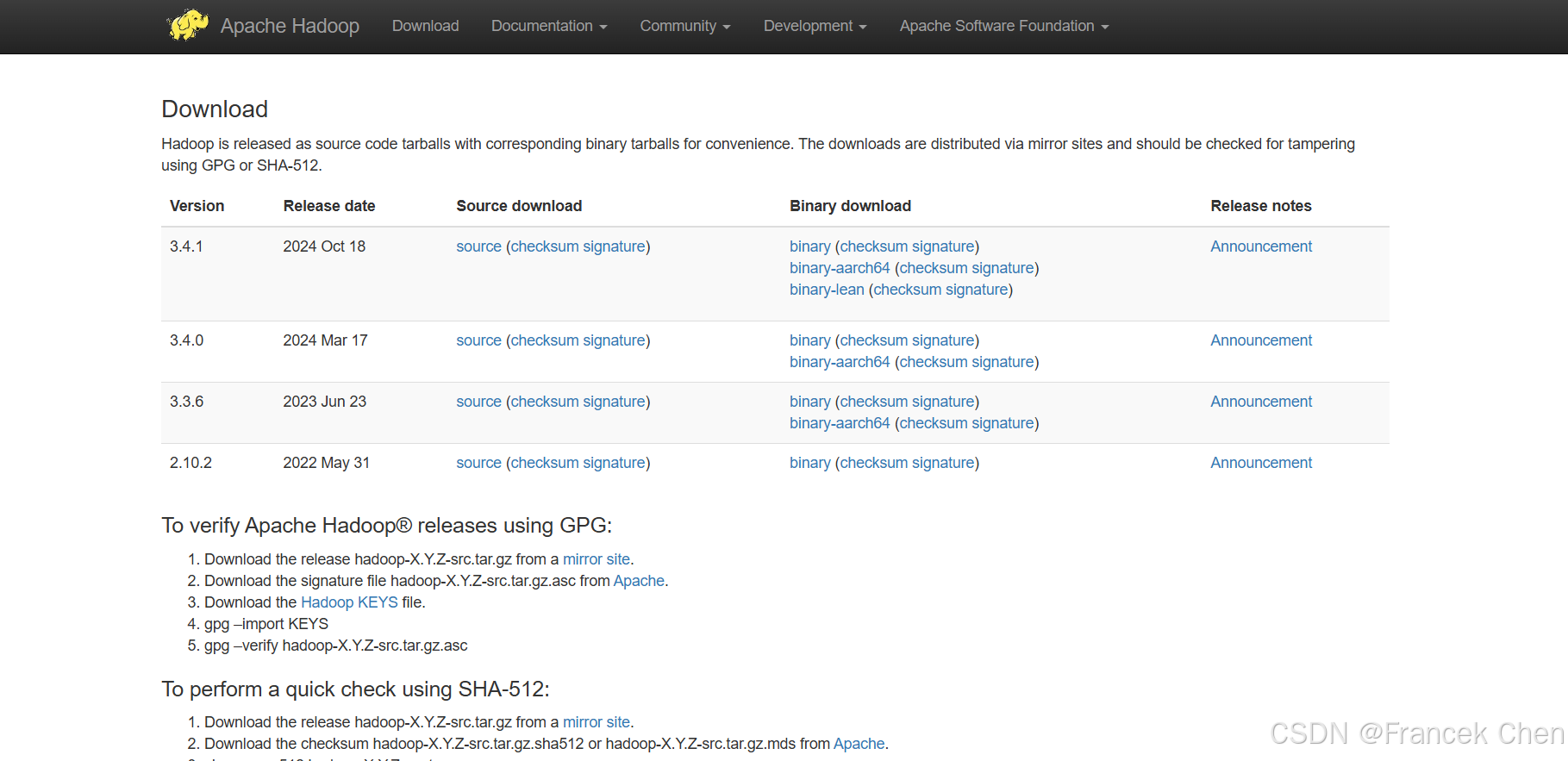The image size is (1568, 761).
Task: Expand the Community dropdown
Action: [684, 26]
